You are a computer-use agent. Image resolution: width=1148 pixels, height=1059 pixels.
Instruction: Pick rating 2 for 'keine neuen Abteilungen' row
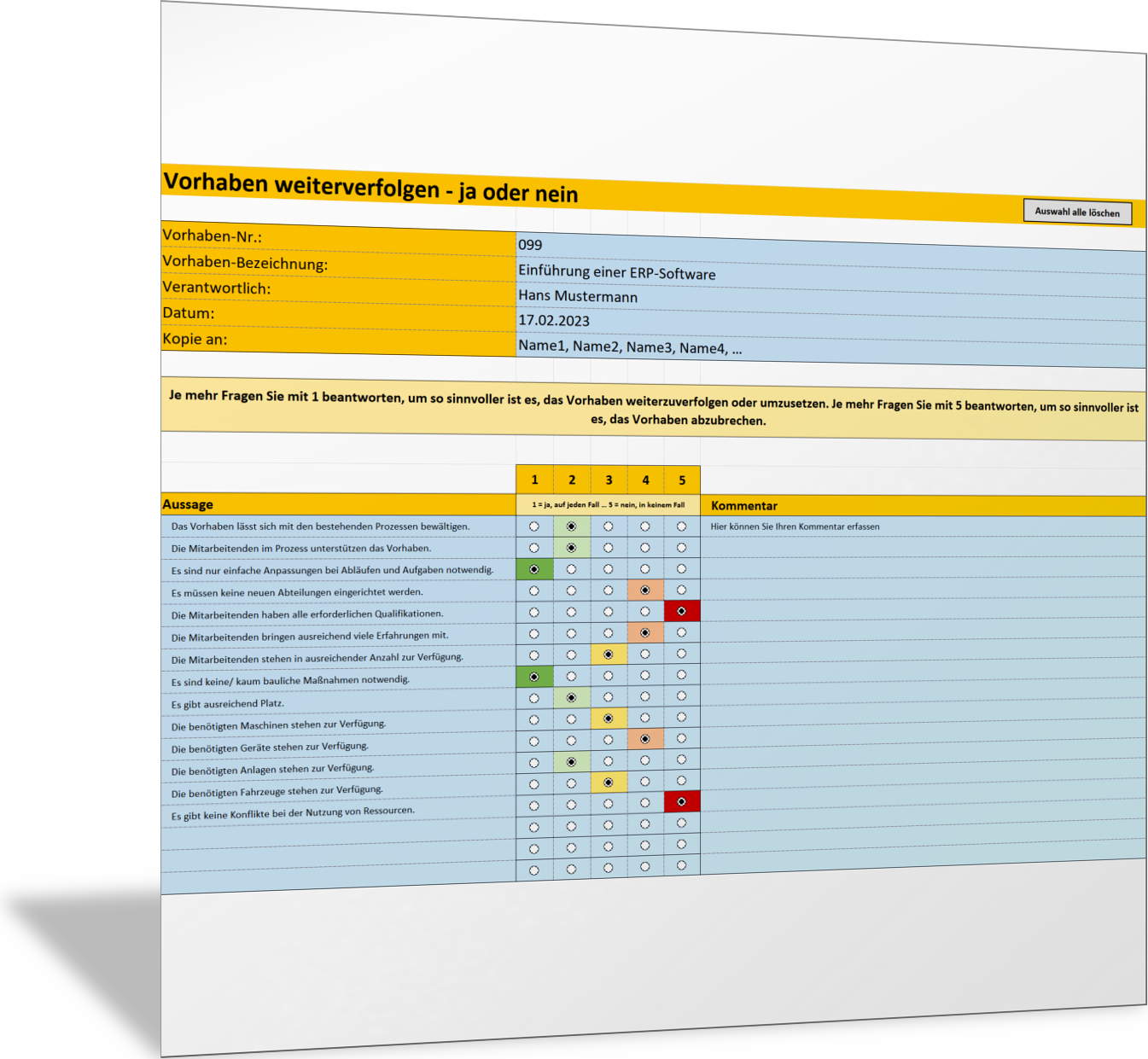point(571,591)
